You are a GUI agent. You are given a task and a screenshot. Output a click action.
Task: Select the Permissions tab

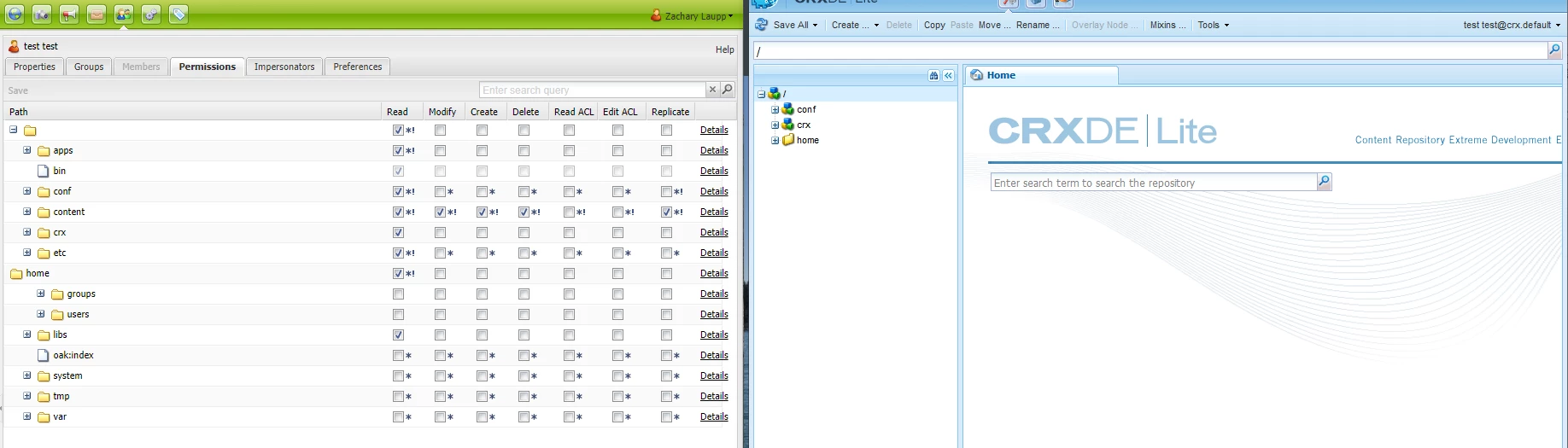coord(208,67)
